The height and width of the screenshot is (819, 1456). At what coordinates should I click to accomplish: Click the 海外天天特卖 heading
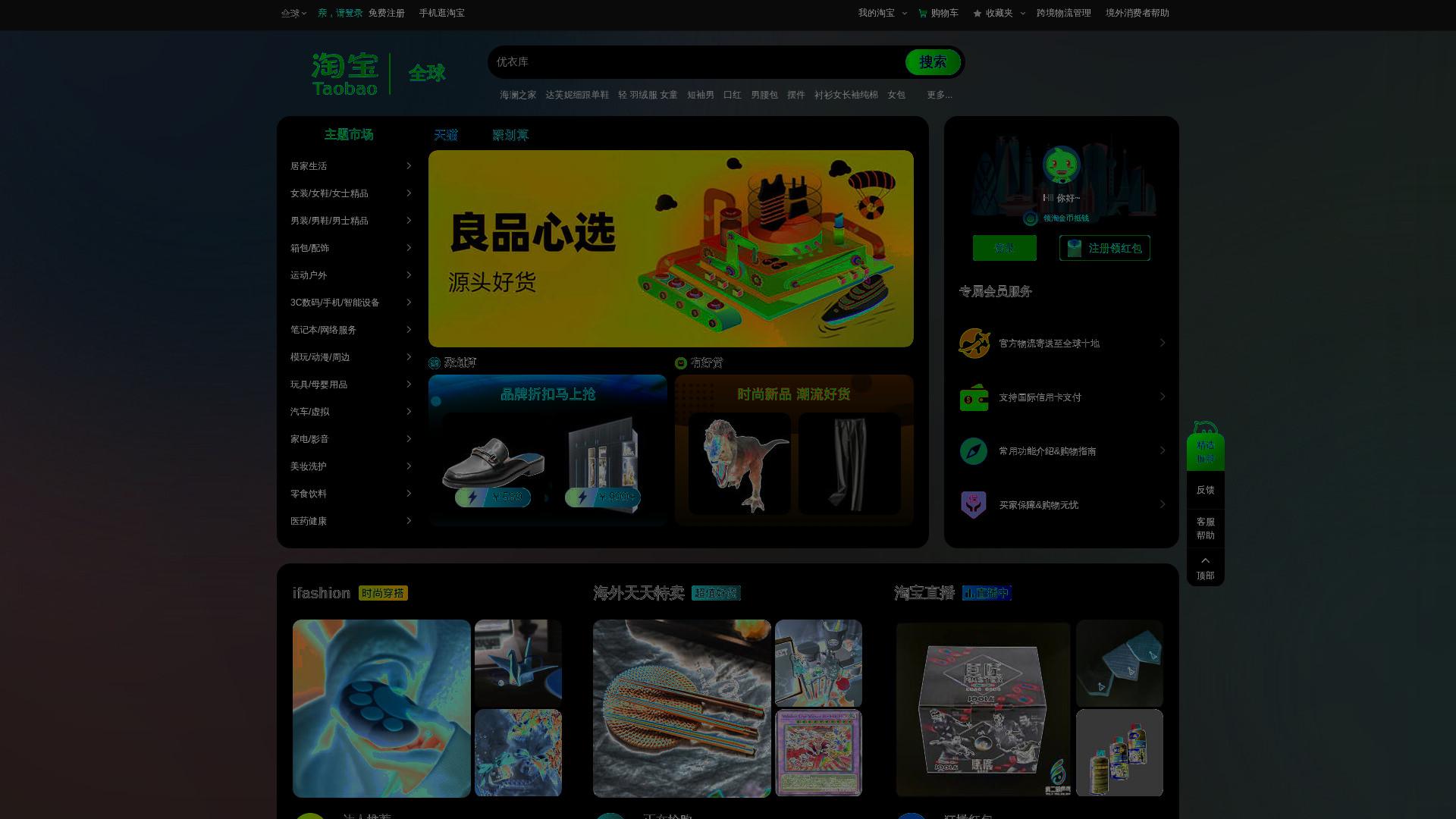639,593
